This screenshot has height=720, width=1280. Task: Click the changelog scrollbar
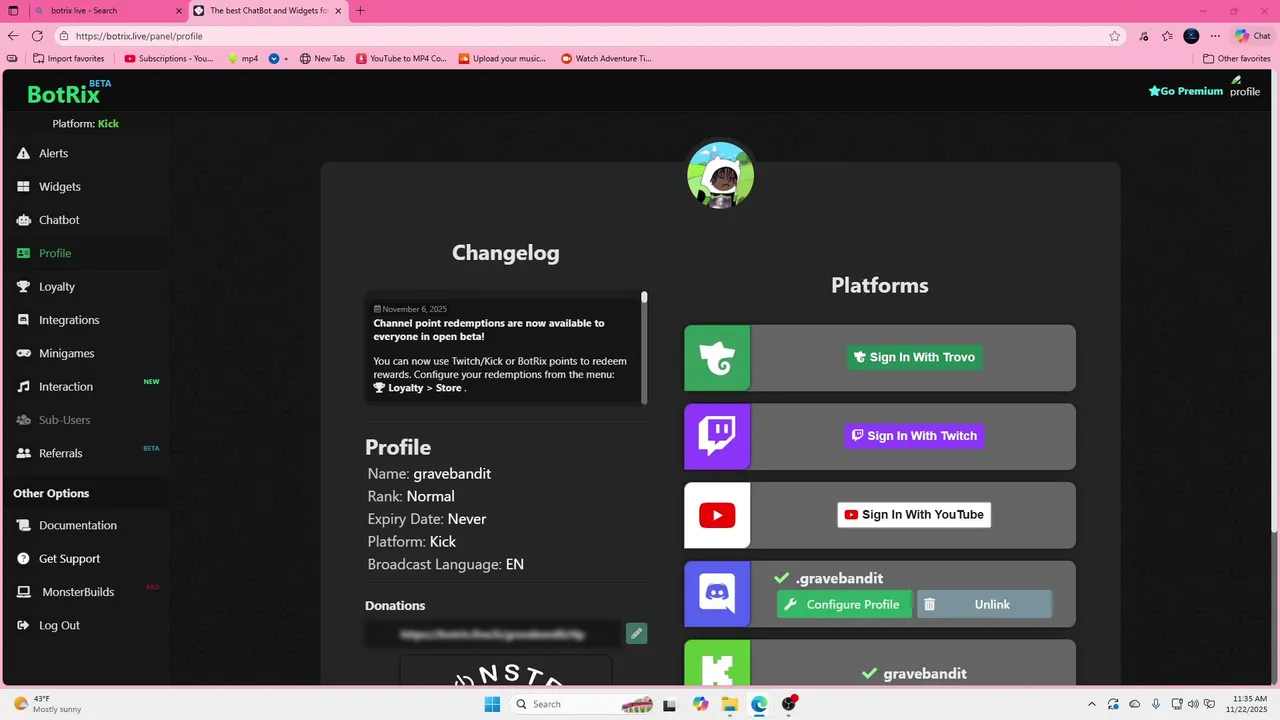644,347
